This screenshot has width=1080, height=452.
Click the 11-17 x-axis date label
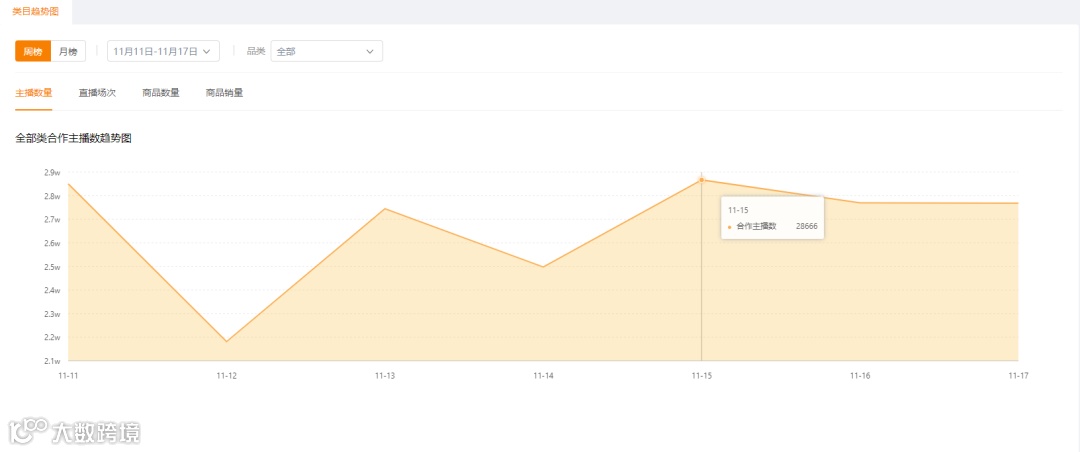[1017, 375]
